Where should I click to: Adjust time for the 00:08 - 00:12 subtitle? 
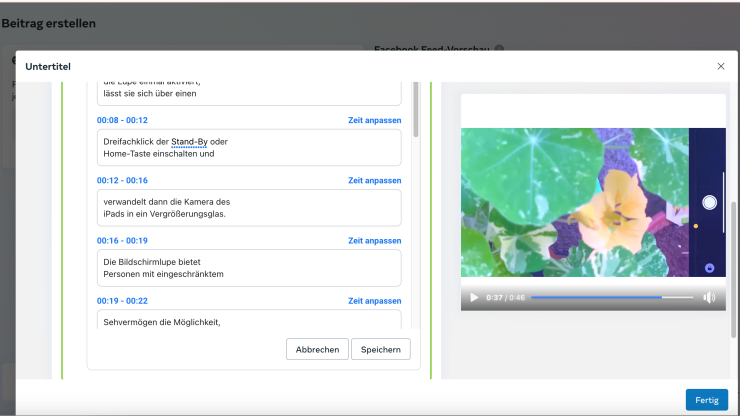coord(375,120)
